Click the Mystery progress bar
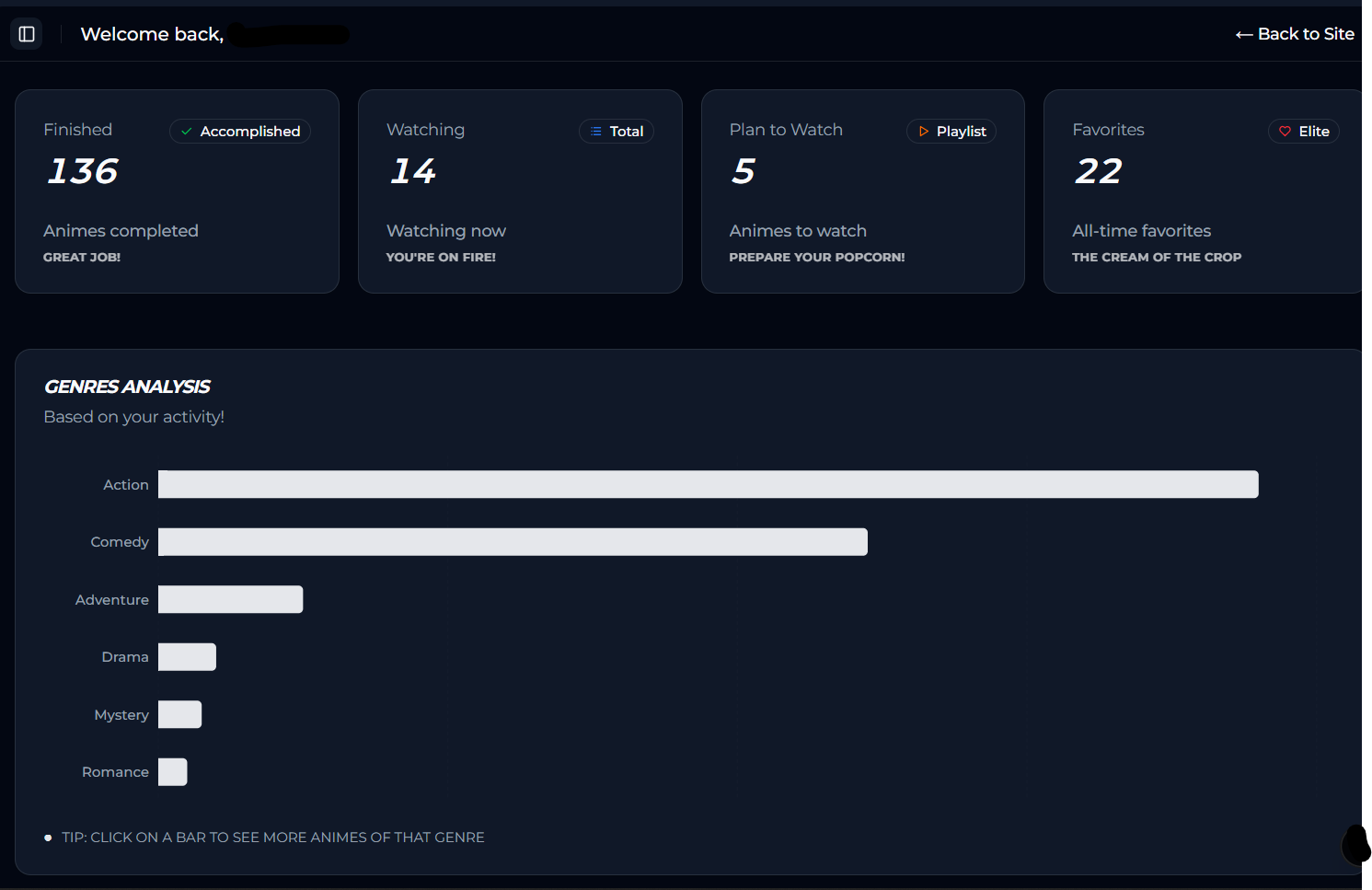1372x890 pixels. pos(179,714)
